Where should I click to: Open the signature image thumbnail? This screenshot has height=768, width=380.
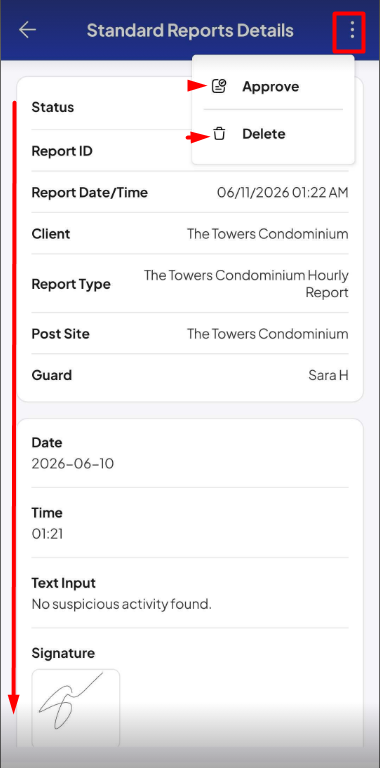click(76, 708)
